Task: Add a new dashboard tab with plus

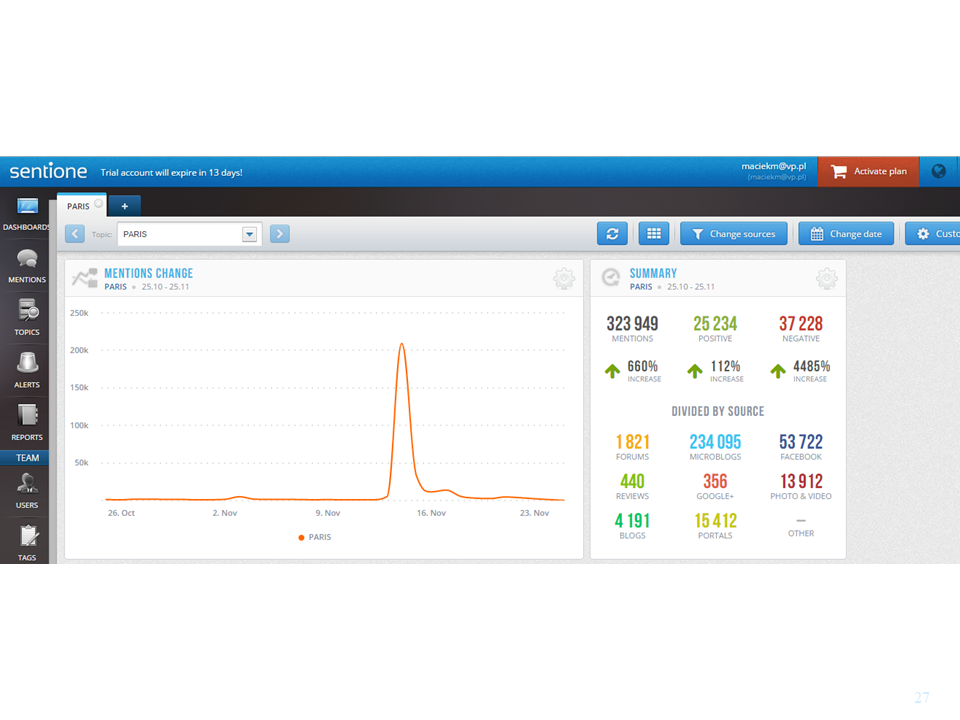Action: point(124,206)
